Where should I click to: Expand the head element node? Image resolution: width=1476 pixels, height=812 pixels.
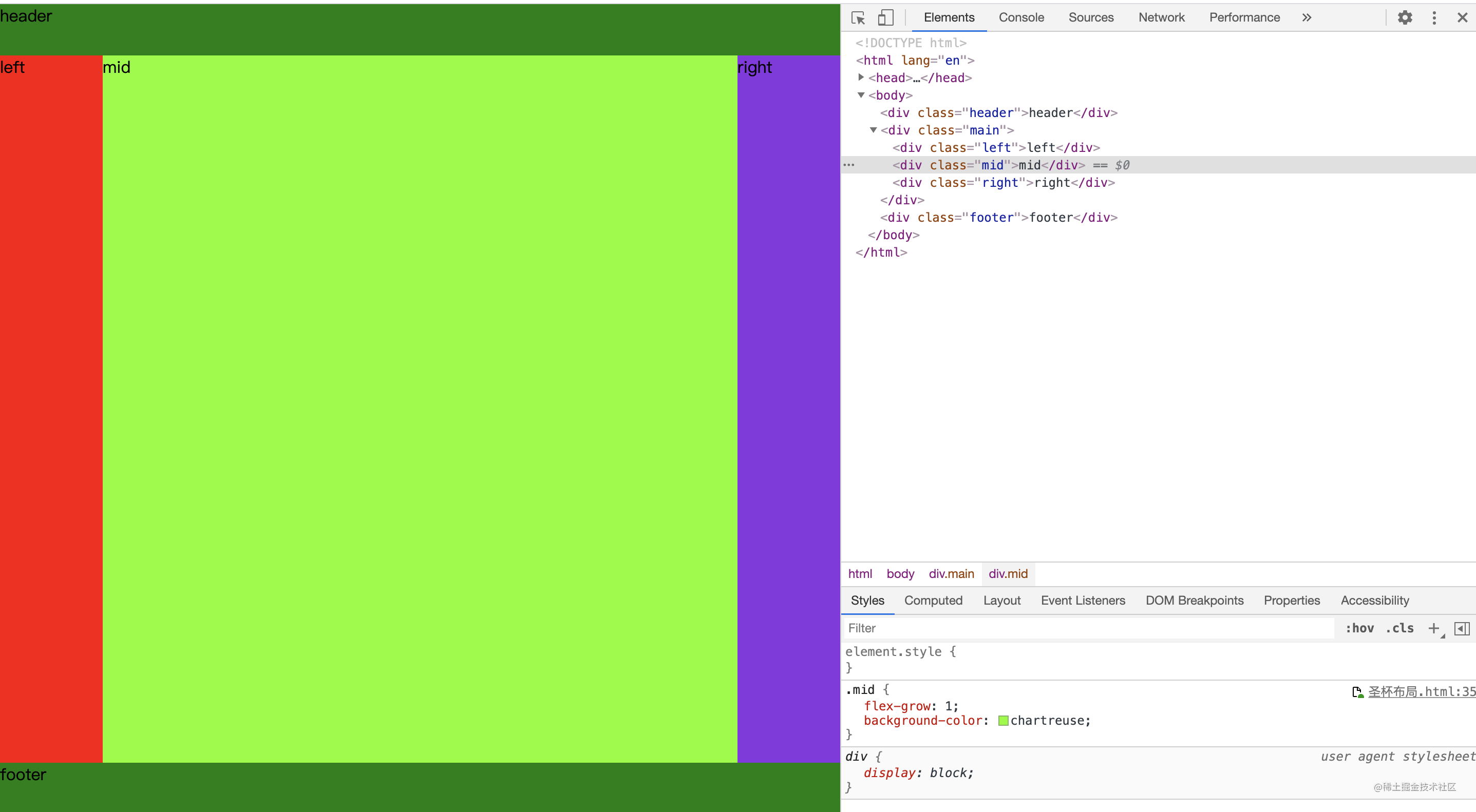coord(861,78)
